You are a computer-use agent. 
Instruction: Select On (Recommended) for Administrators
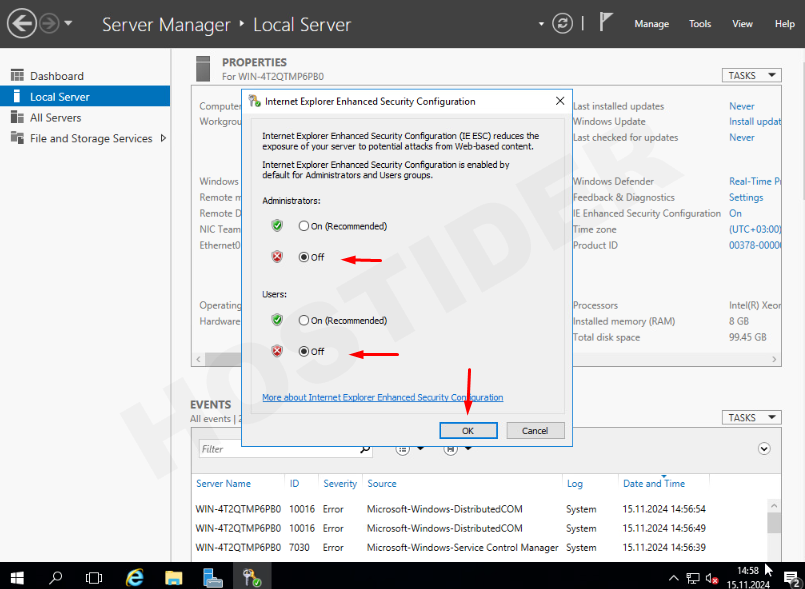point(304,226)
